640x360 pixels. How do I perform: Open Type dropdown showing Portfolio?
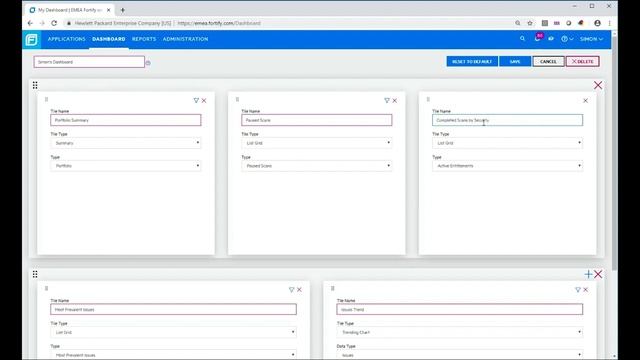point(126,166)
